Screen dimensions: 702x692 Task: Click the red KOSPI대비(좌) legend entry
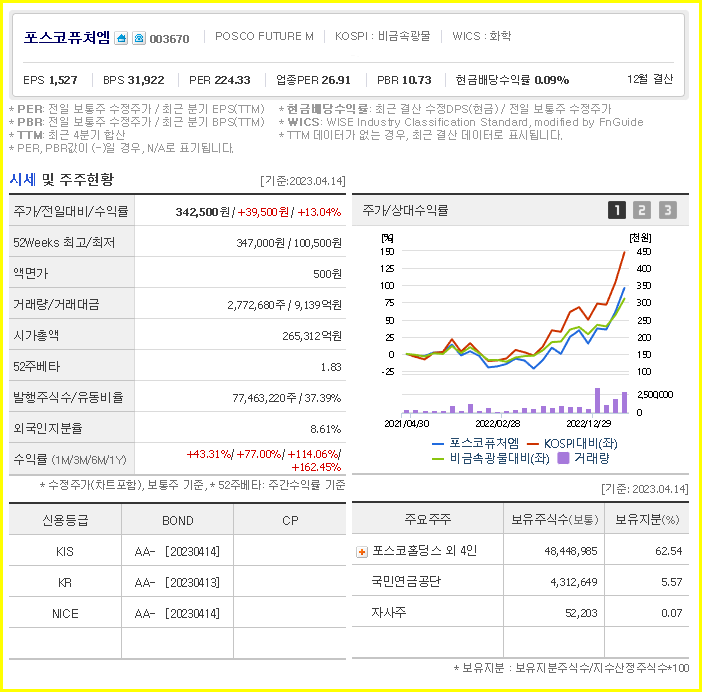(x=572, y=443)
